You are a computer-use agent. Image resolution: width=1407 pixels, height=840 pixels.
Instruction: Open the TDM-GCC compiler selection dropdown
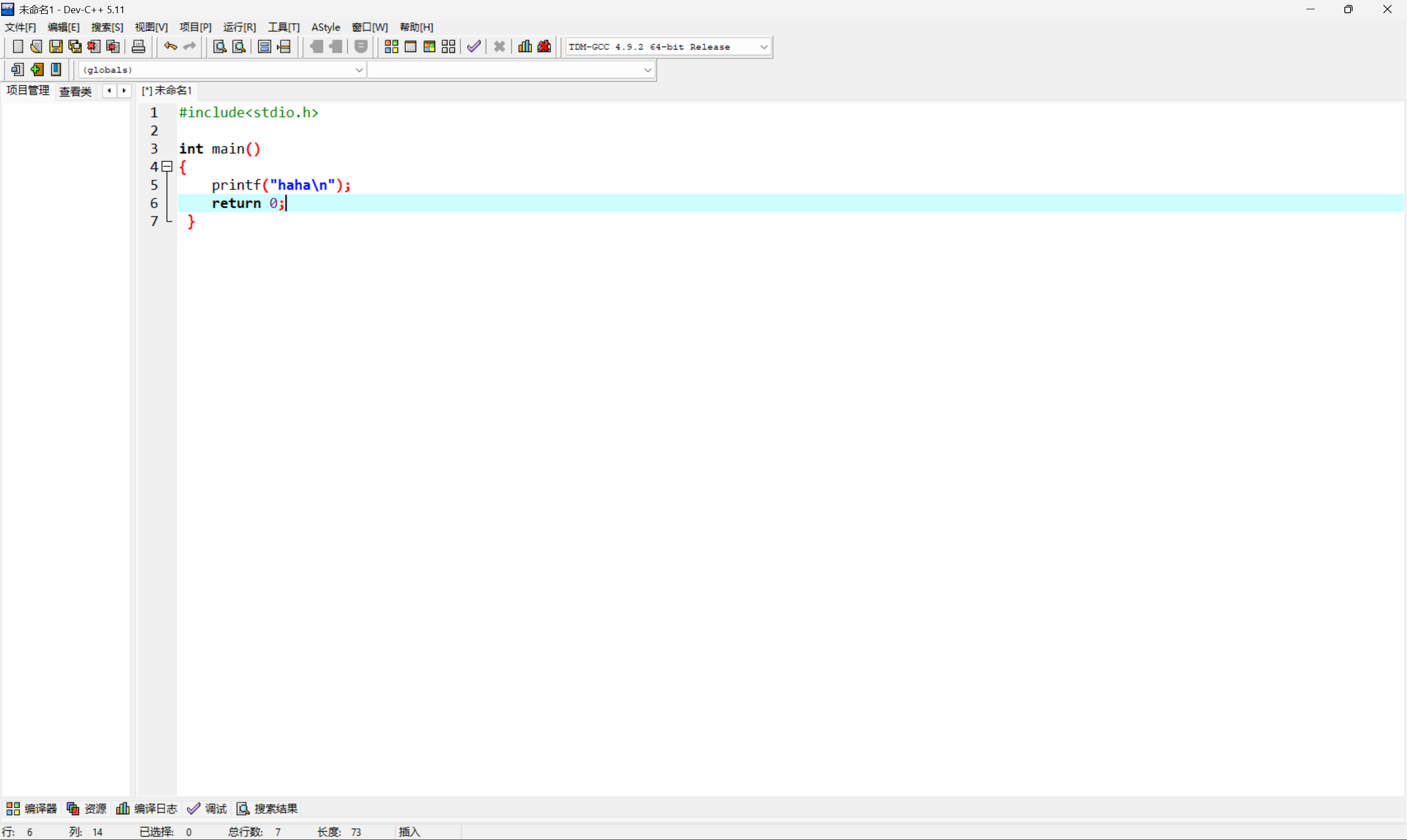(x=763, y=47)
